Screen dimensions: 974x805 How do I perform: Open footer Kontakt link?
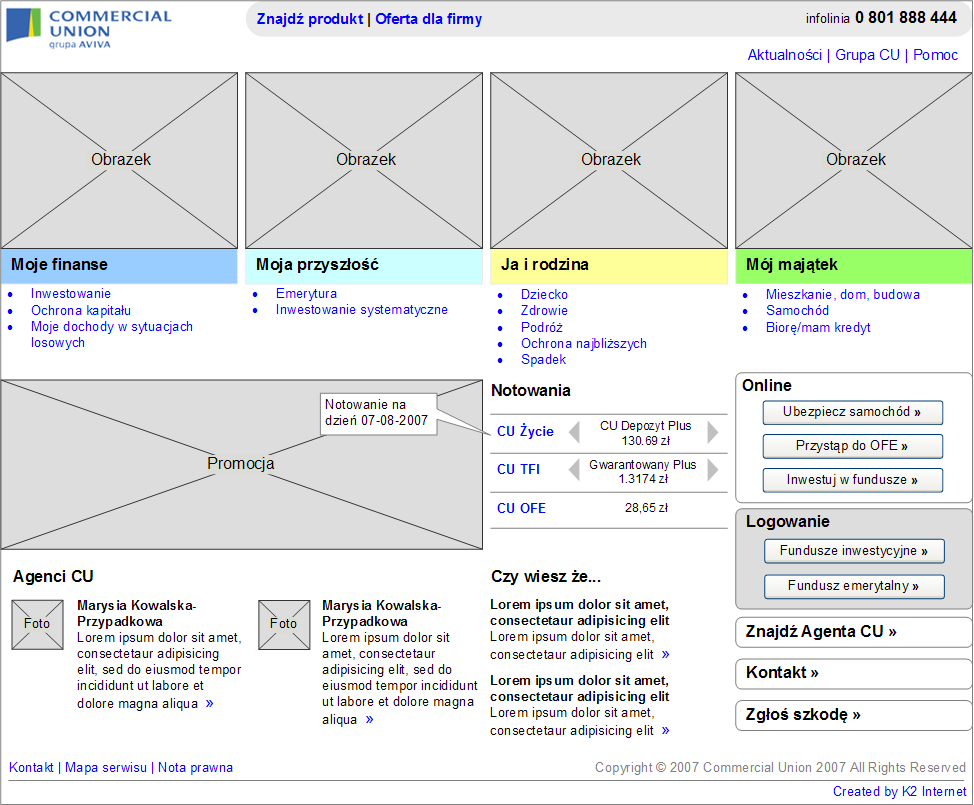pos(31,768)
